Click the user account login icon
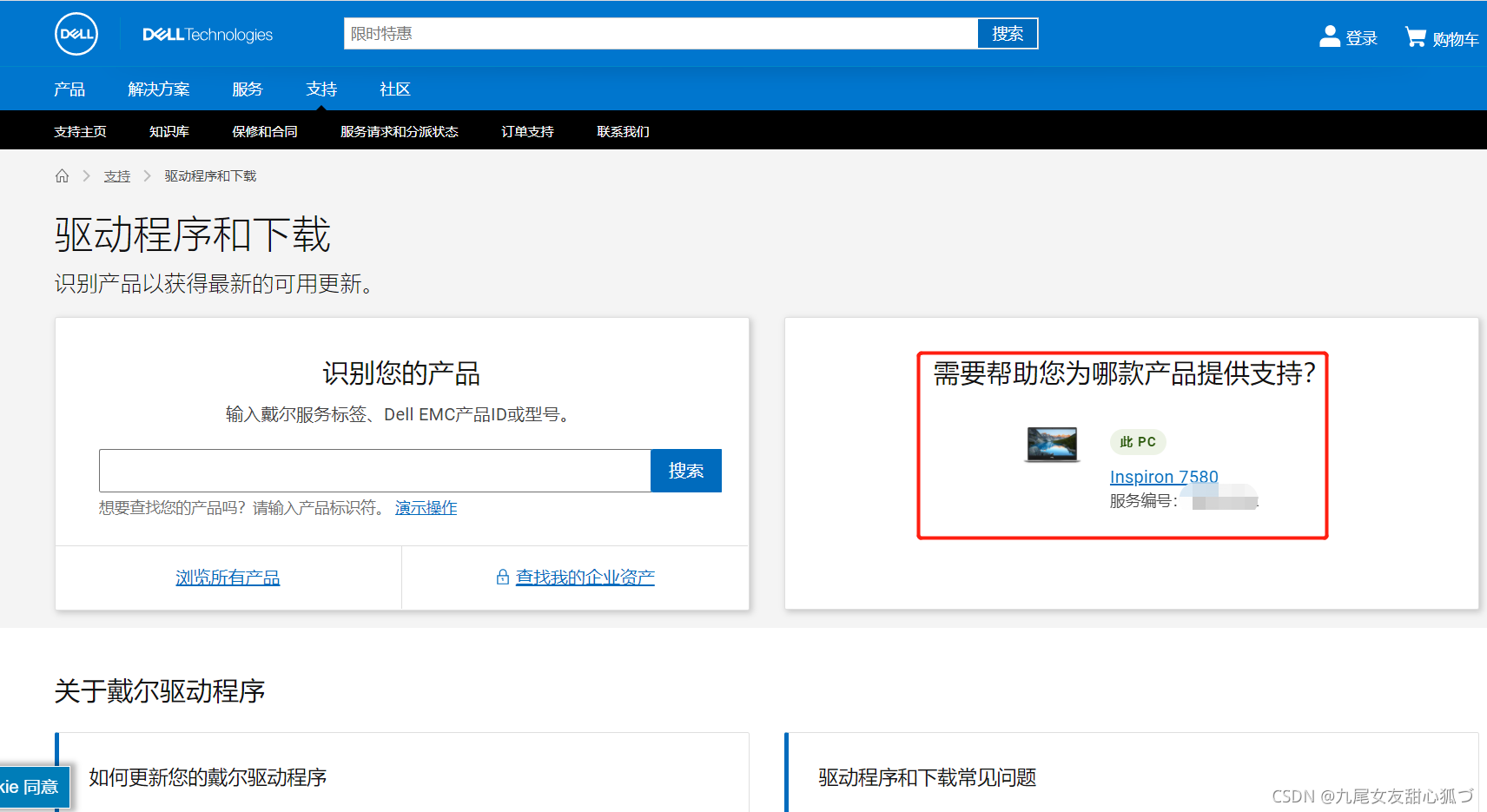 pyautogui.click(x=1329, y=36)
